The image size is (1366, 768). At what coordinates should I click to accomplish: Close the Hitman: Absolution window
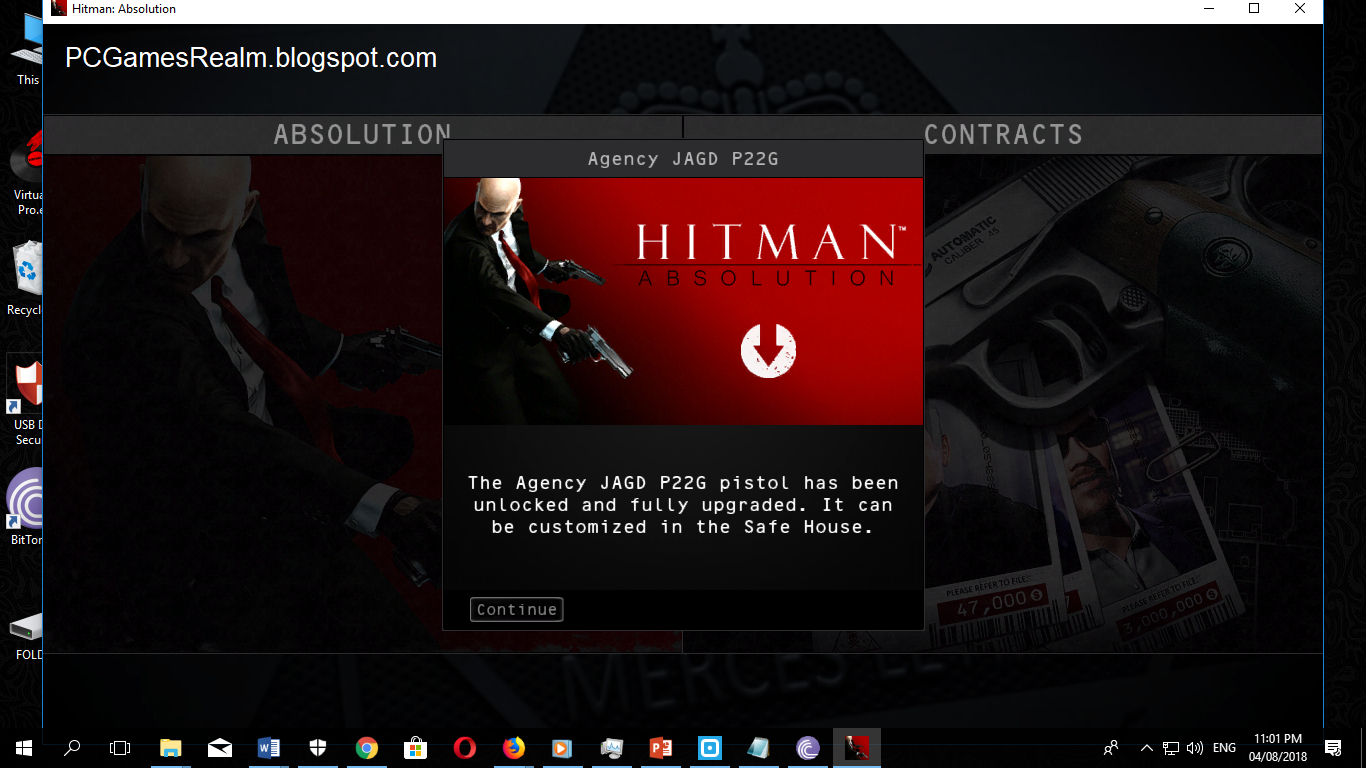[x=1300, y=9]
